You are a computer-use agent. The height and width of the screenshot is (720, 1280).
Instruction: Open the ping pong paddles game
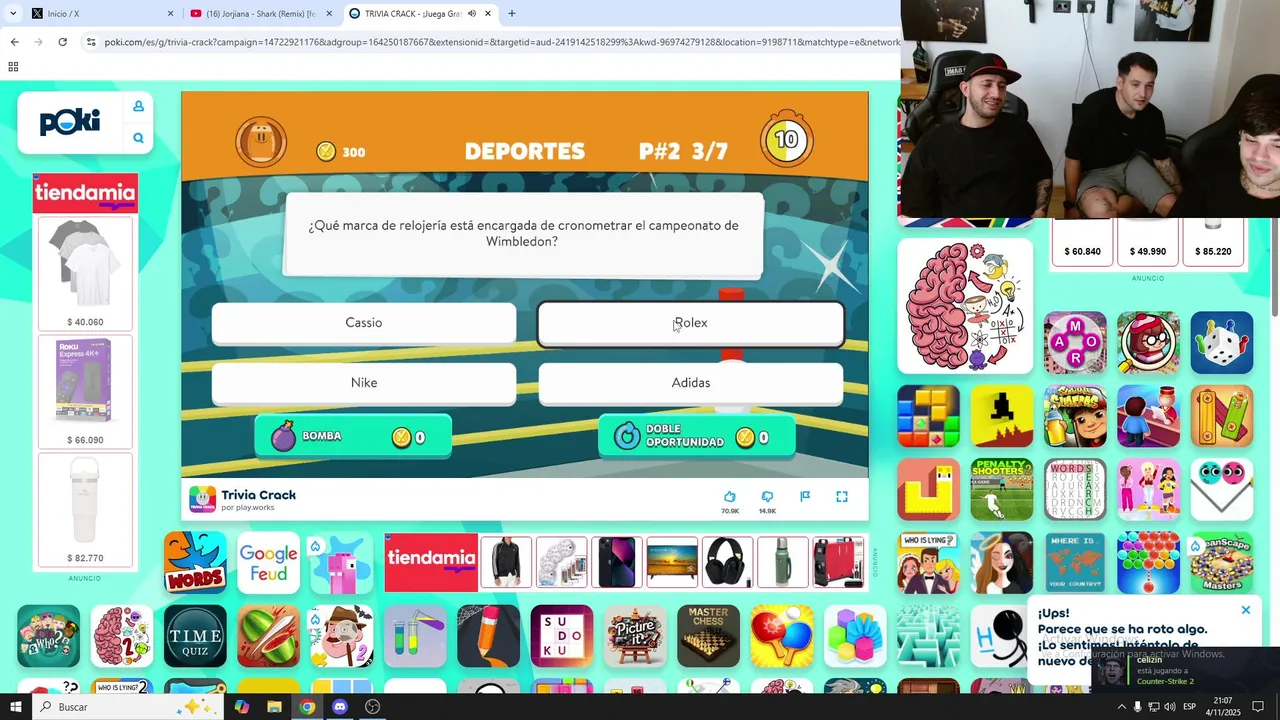(782, 636)
